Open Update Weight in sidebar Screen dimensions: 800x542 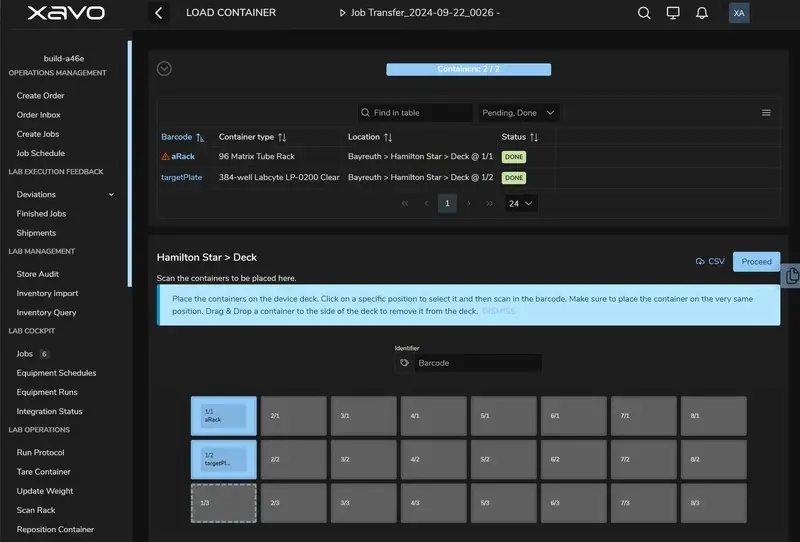click(45, 491)
